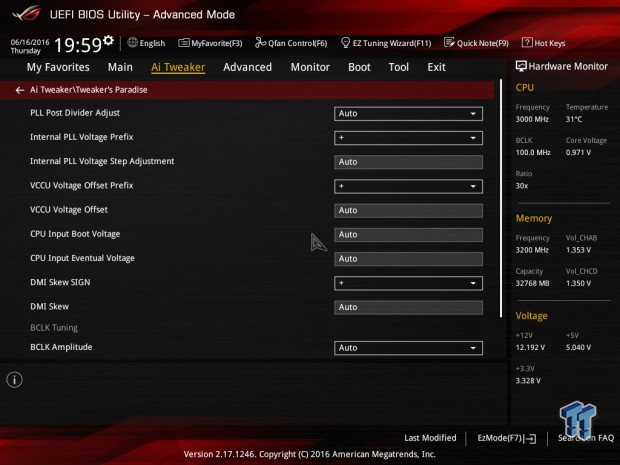Select the Exit tab
The height and width of the screenshot is (465, 620).
(436, 67)
